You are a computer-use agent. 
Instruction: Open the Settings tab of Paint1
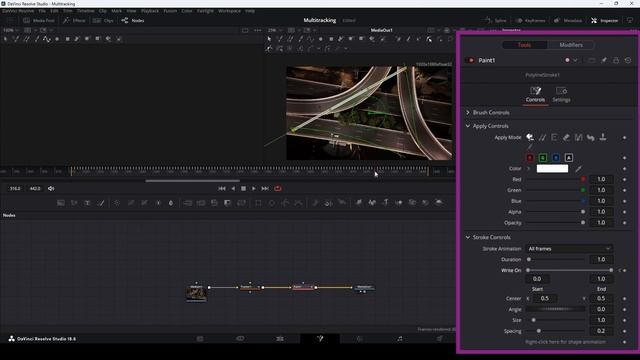(561, 95)
